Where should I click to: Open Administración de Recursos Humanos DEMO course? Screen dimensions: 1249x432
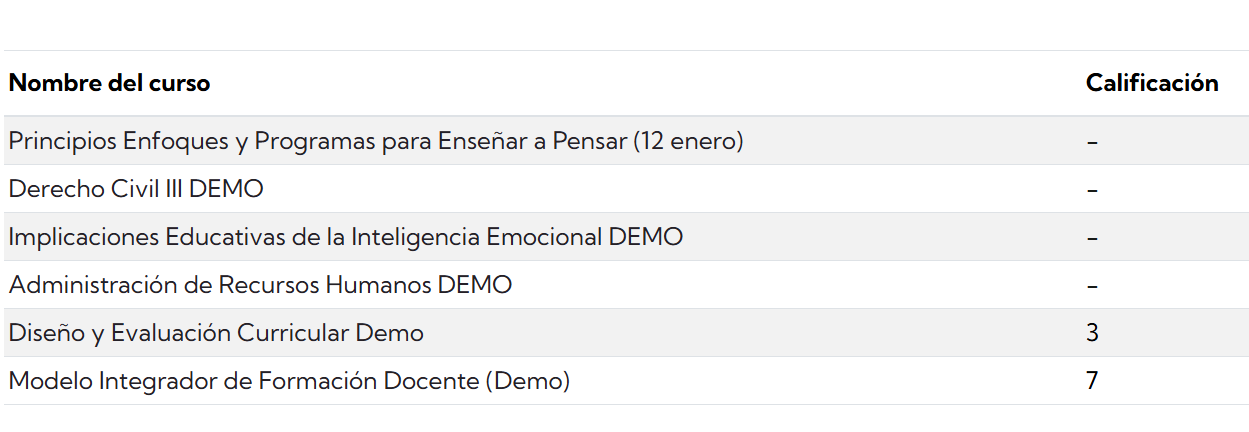260,285
